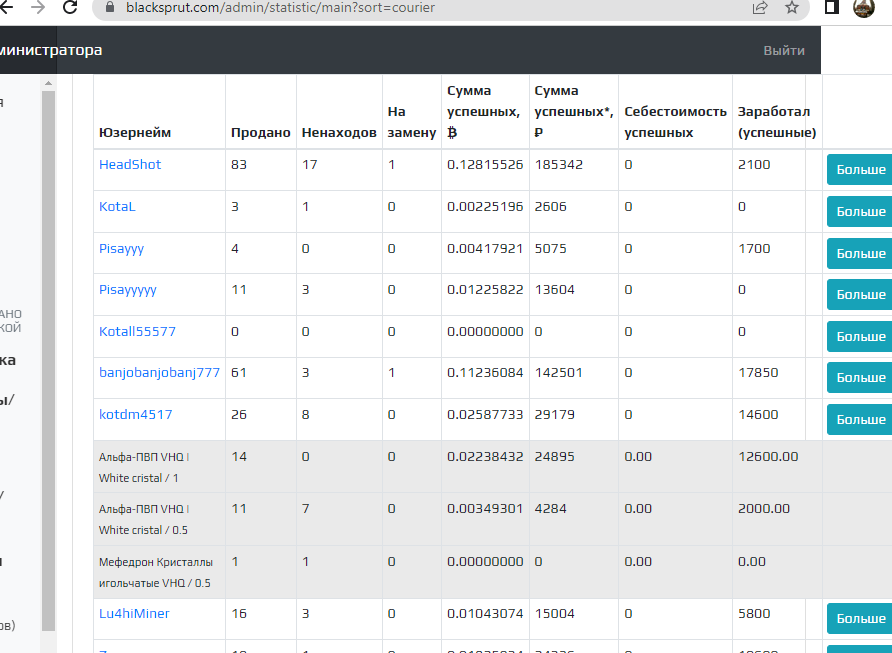Viewport: 892px width, 653px height.
Task: Click Больше button for KotaL row
Action: [x=860, y=212]
